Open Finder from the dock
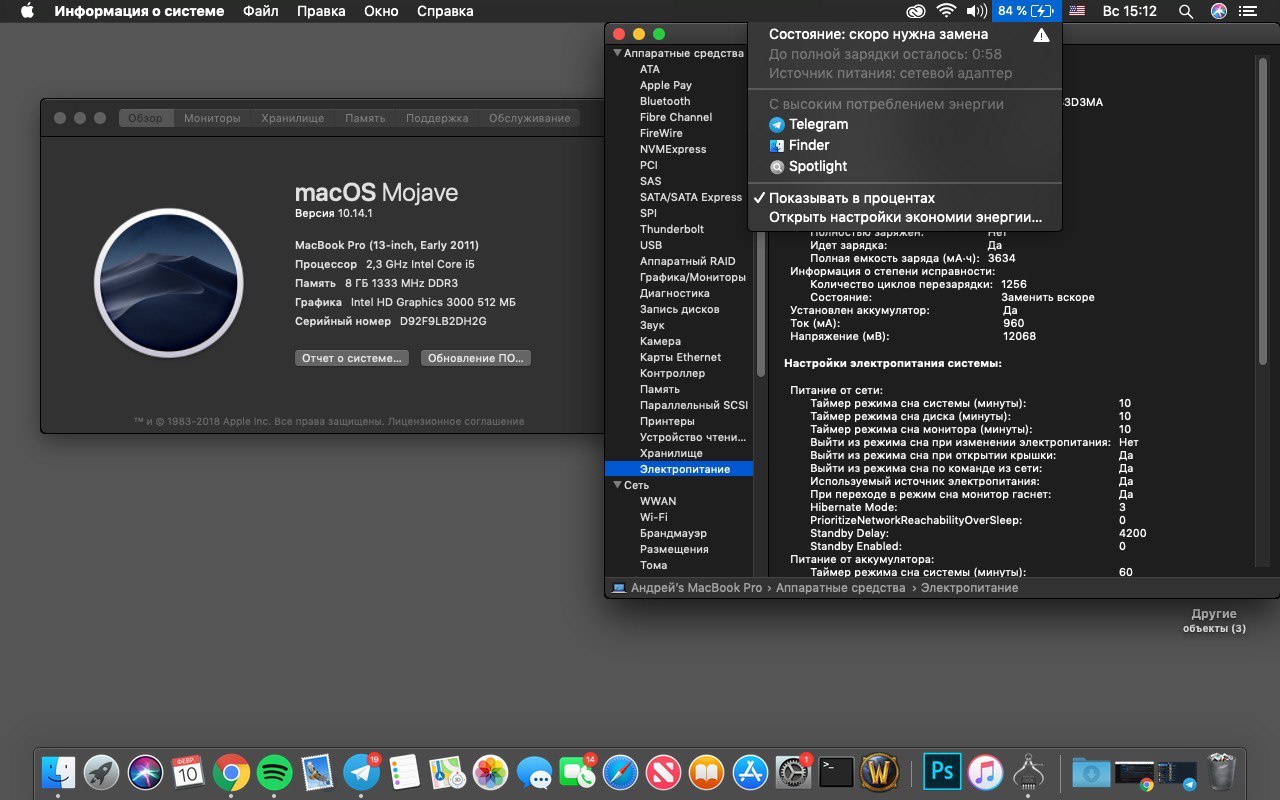The image size is (1280, 800). point(59,771)
